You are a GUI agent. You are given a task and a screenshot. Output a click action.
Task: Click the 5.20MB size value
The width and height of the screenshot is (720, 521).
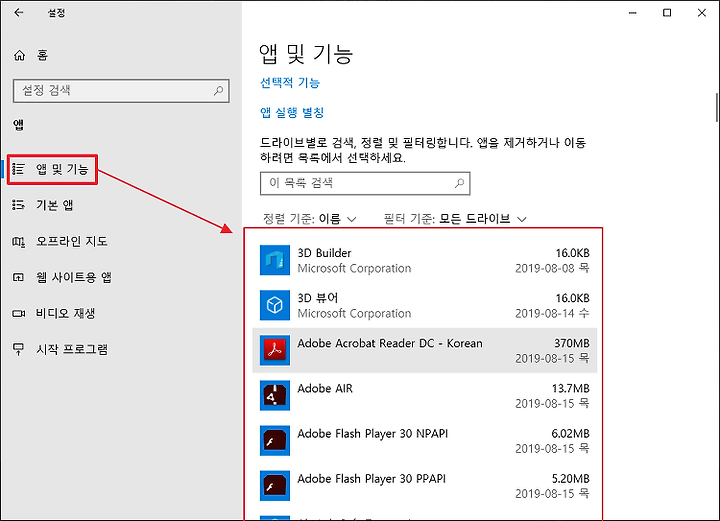(571, 478)
